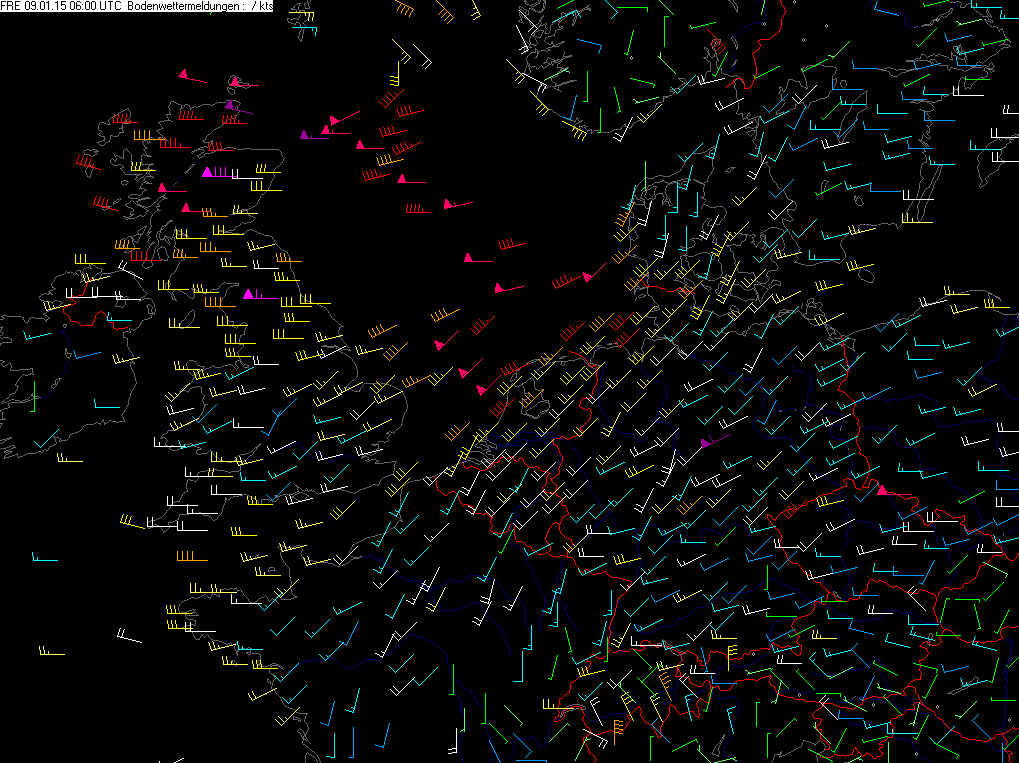Click red wind barb in southern Norway interior
Viewport: 1019px width, 763px height.
point(716,42)
